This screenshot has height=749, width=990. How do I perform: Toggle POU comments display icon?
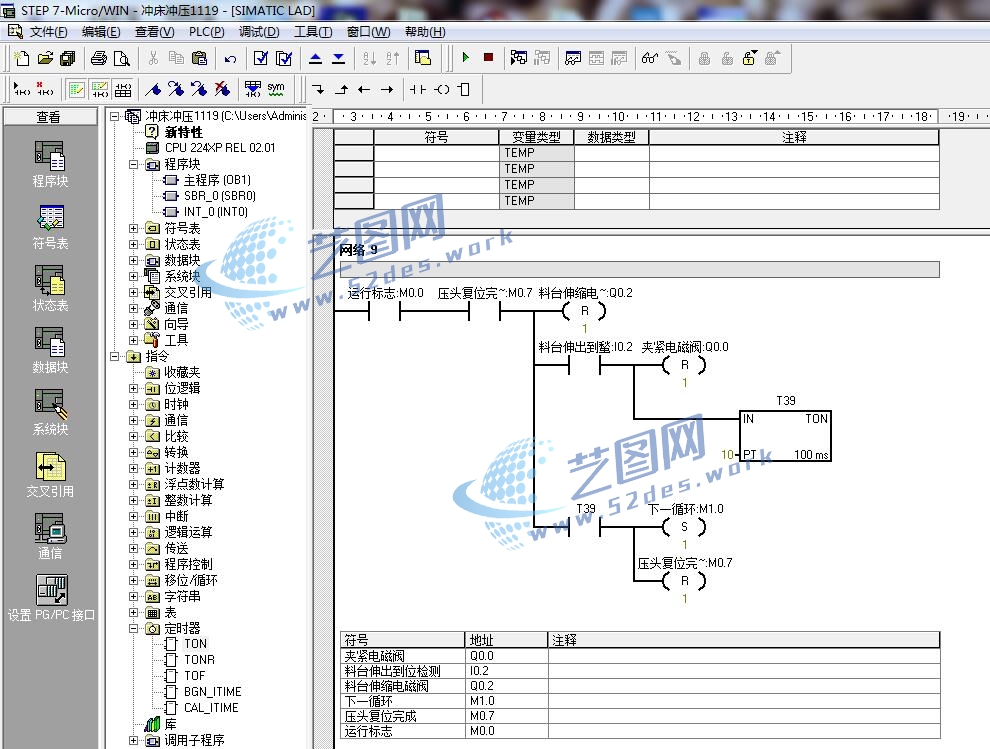[x=76, y=89]
